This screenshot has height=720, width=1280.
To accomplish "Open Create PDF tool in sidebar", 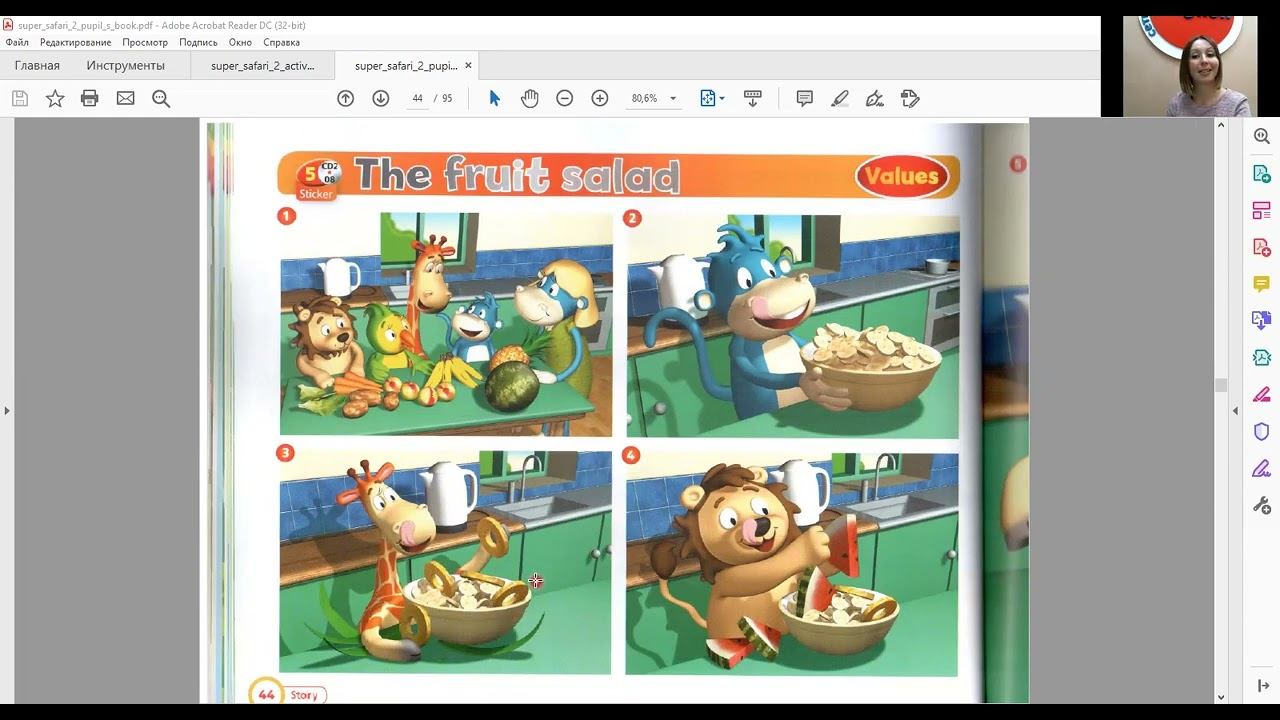I will click(1262, 247).
